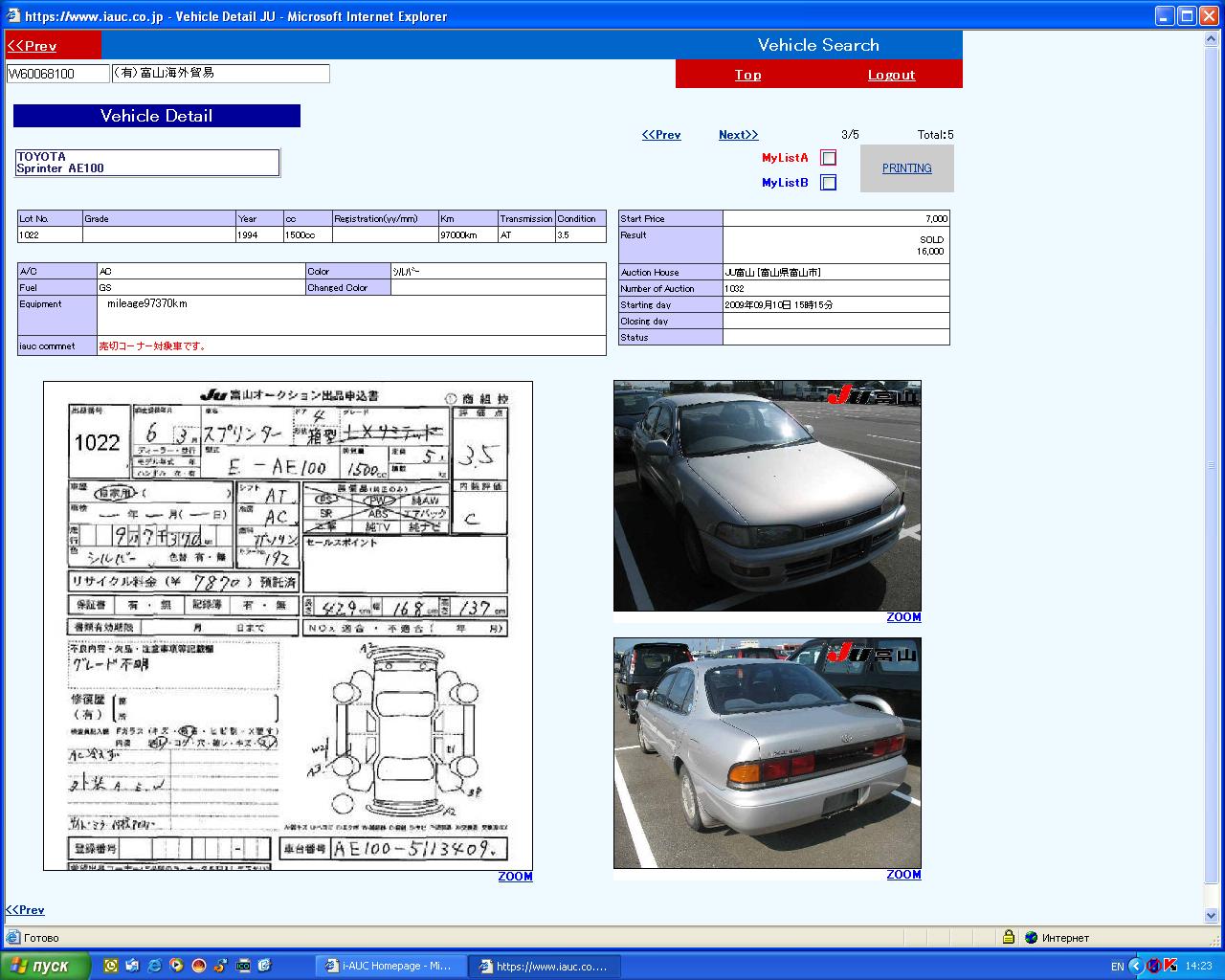
Task: Click the W60068100 ID field
Action: 58,74
